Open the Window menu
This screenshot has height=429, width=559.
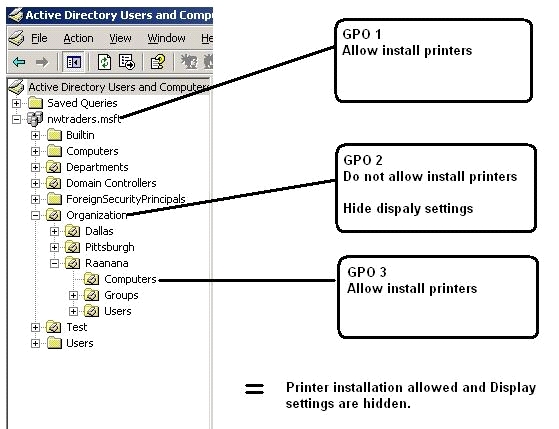[166, 38]
